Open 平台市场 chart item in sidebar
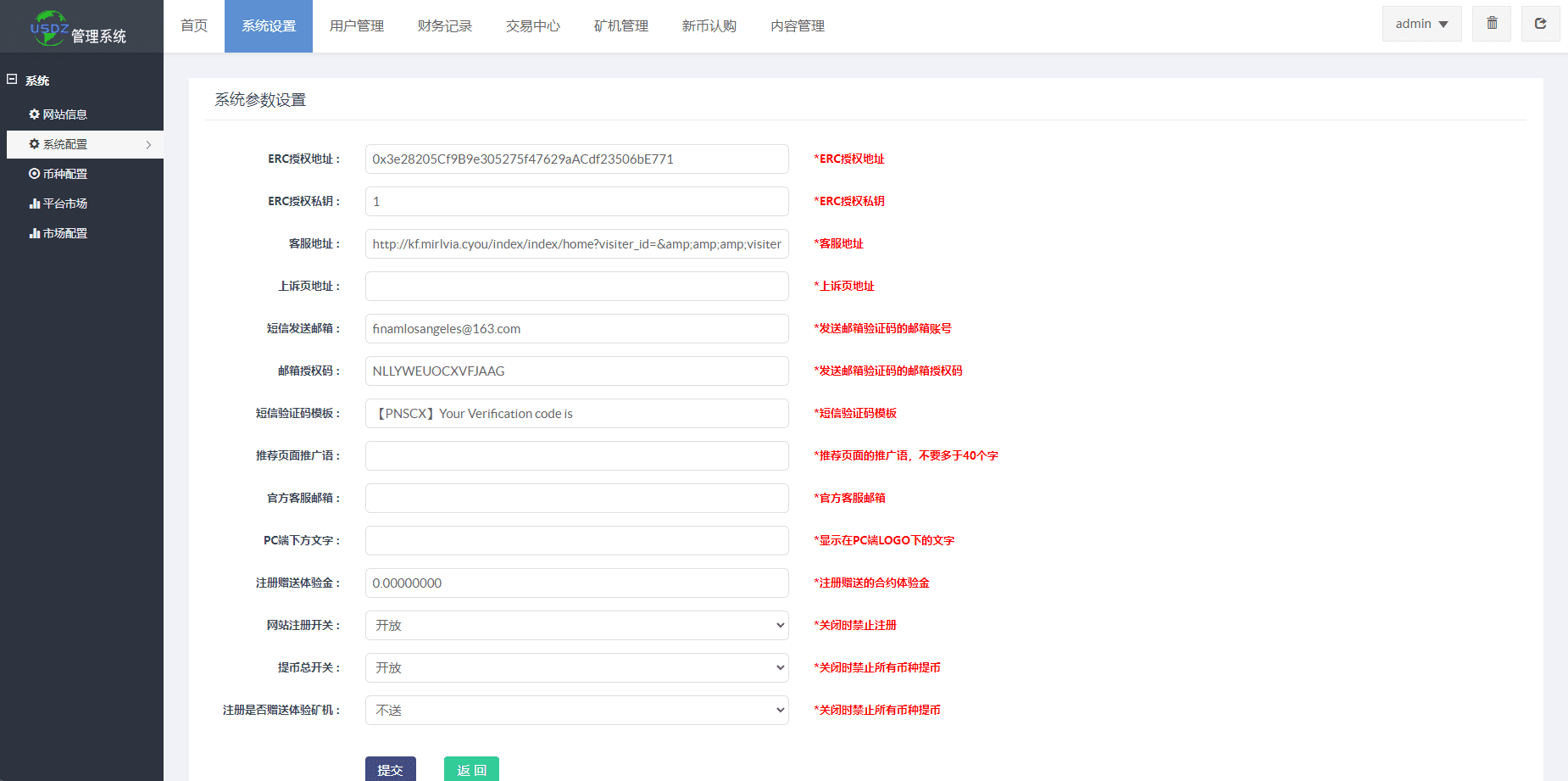Screen dimensions: 1568x781 (x=58, y=204)
